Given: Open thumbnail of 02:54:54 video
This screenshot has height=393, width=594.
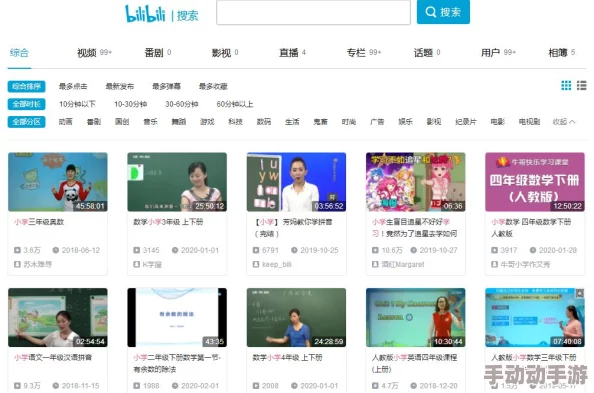Looking at the screenshot, I should tap(58, 317).
